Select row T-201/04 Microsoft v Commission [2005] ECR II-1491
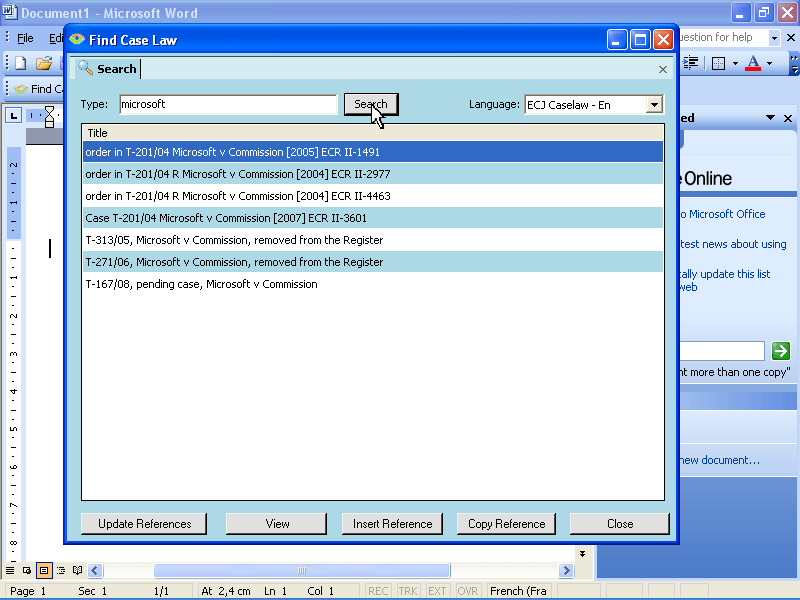 coord(373,152)
